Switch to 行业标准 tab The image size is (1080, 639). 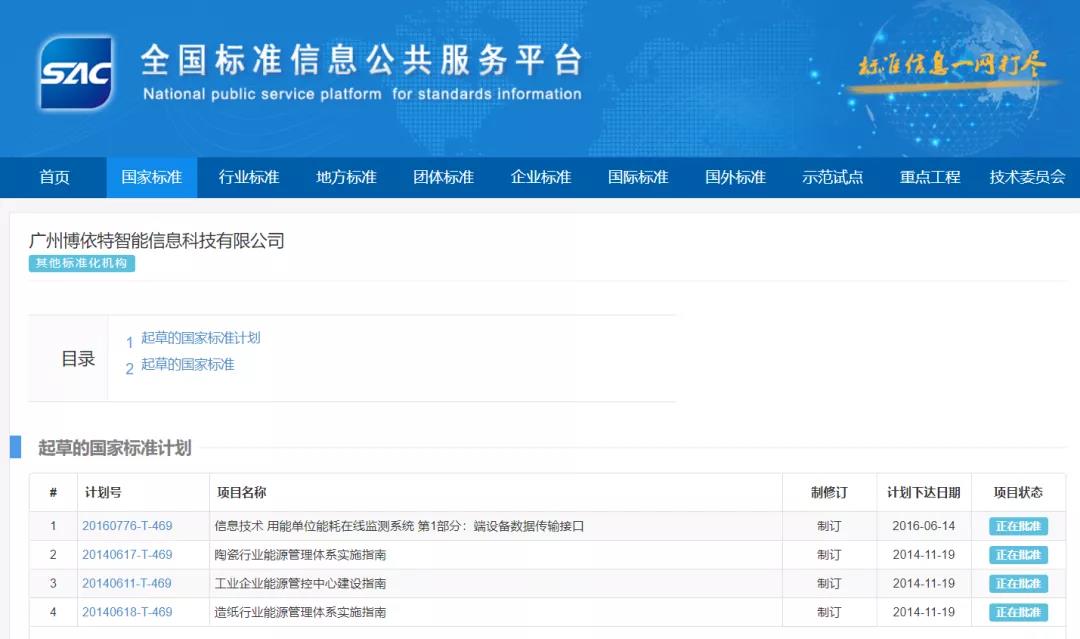pyautogui.click(x=249, y=177)
